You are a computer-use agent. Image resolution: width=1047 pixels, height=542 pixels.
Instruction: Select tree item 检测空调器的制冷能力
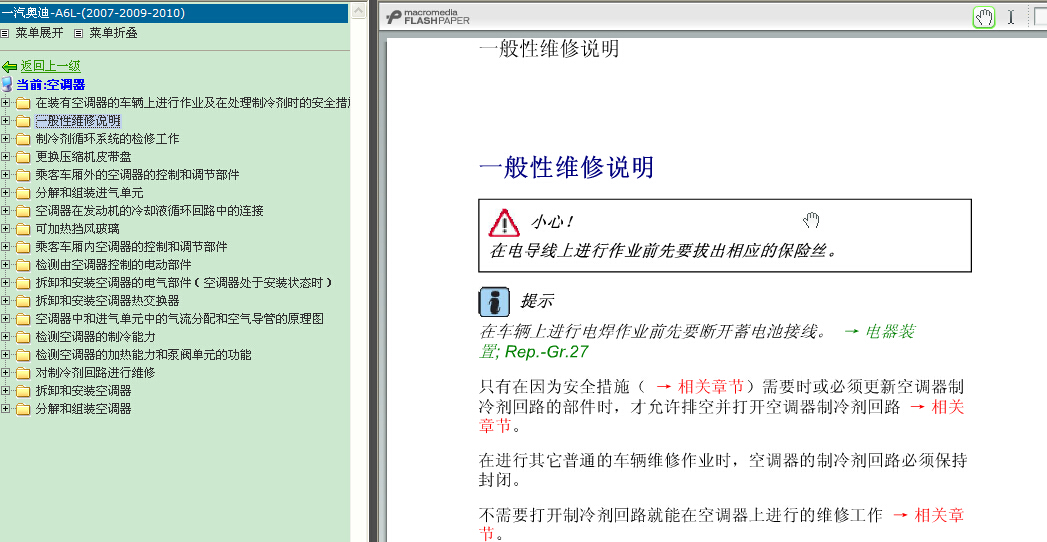95,336
